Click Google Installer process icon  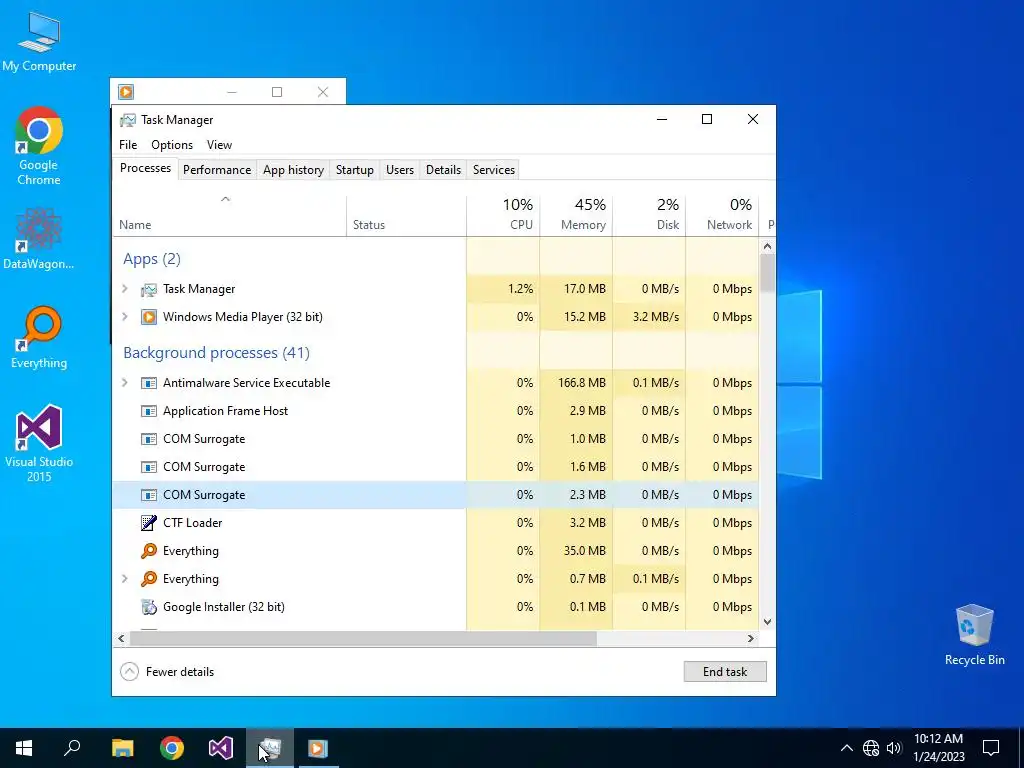point(149,607)
